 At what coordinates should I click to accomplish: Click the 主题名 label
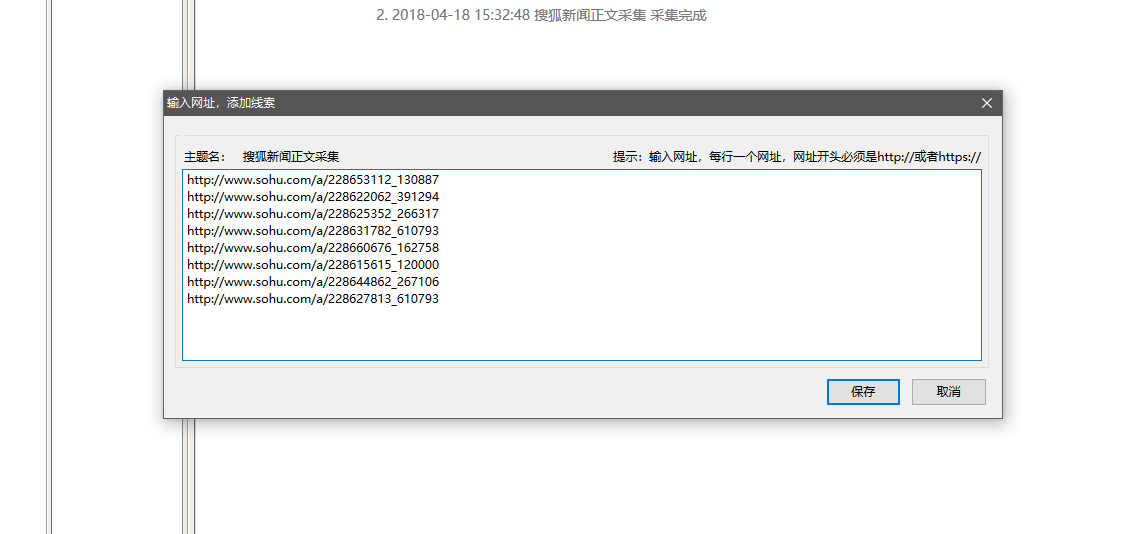[205, 156]
